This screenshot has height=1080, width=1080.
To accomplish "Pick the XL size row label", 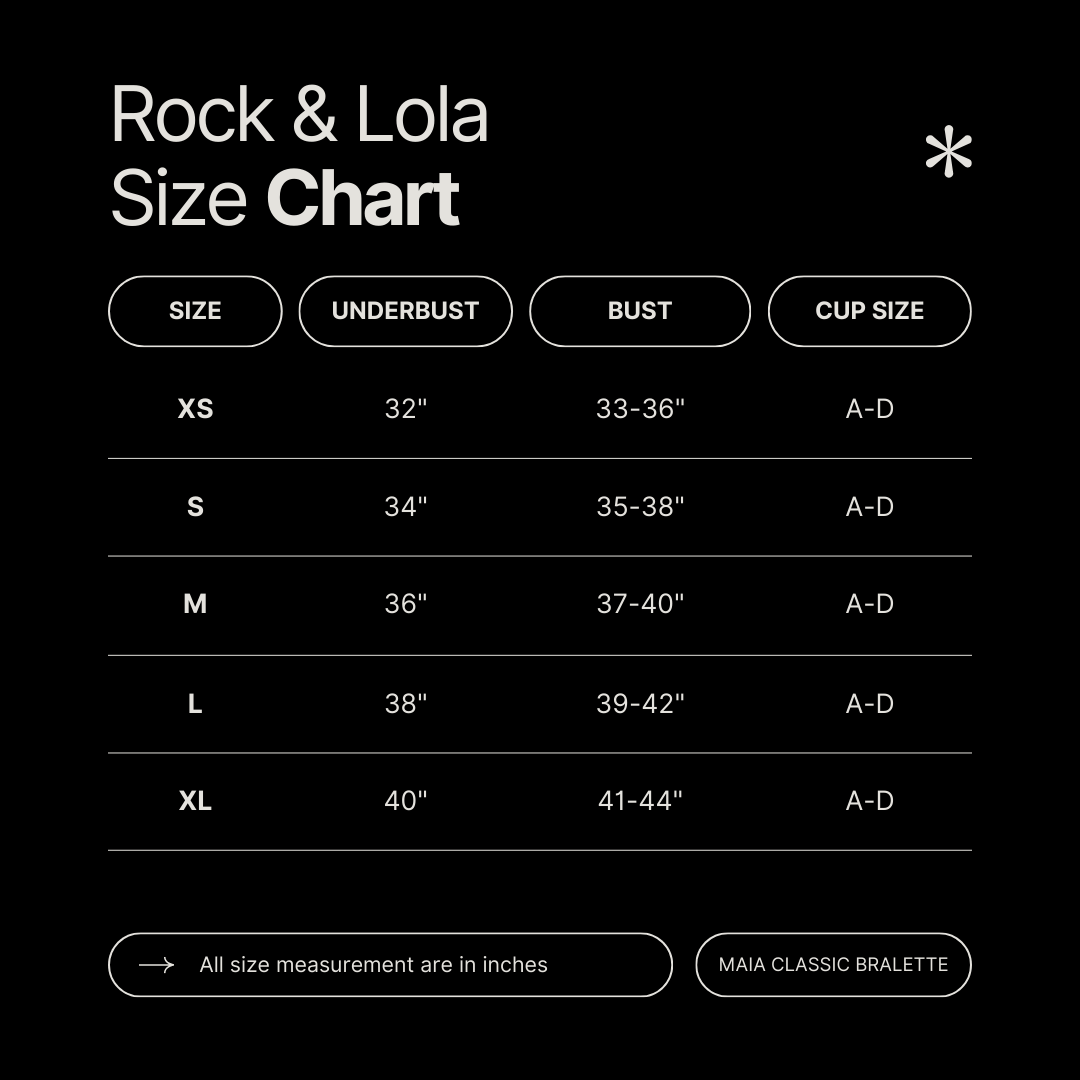I will [x=195, y=801].
